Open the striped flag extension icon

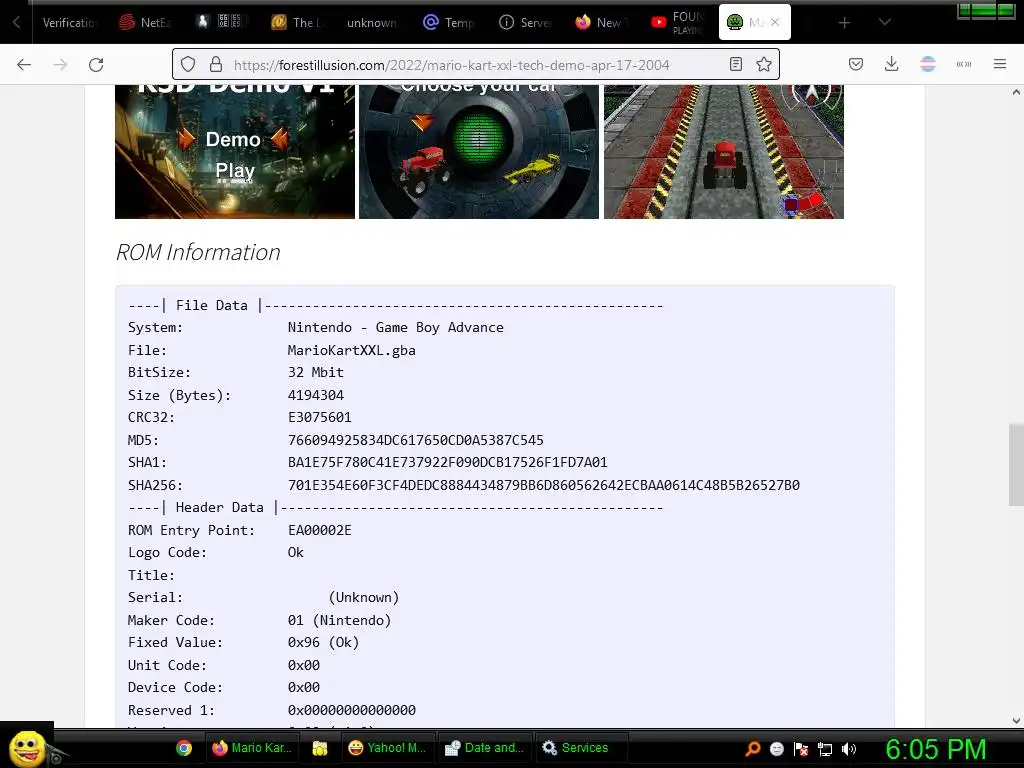(x=927, y=64)
